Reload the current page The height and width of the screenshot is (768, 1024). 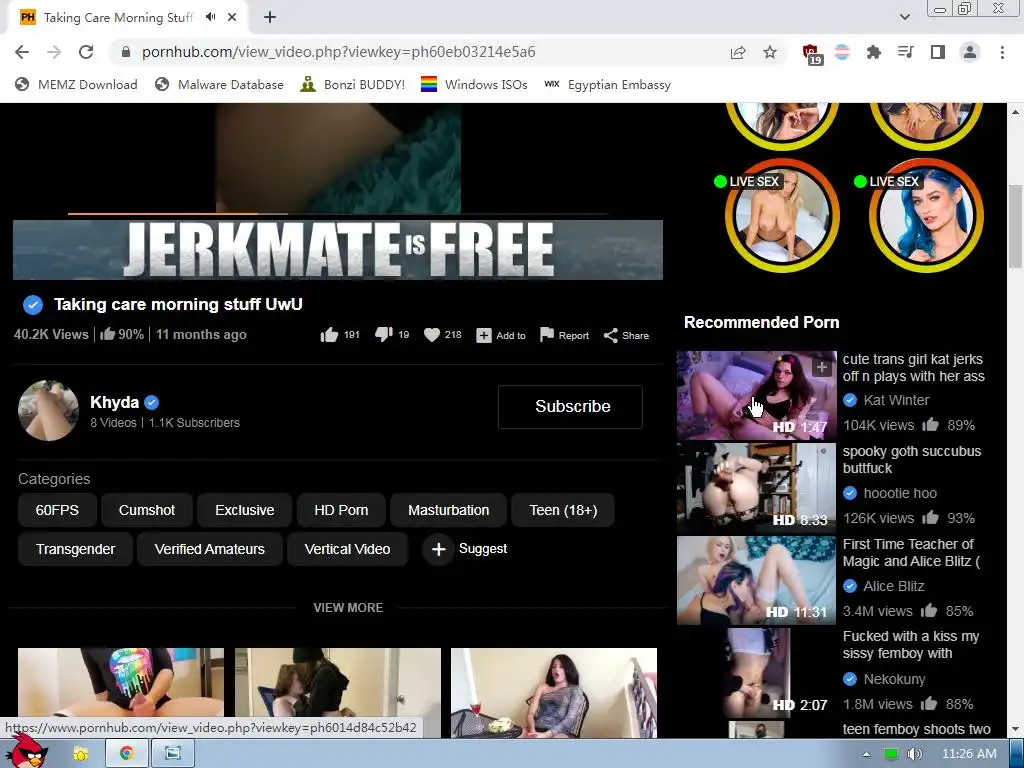tap(86, 52)
